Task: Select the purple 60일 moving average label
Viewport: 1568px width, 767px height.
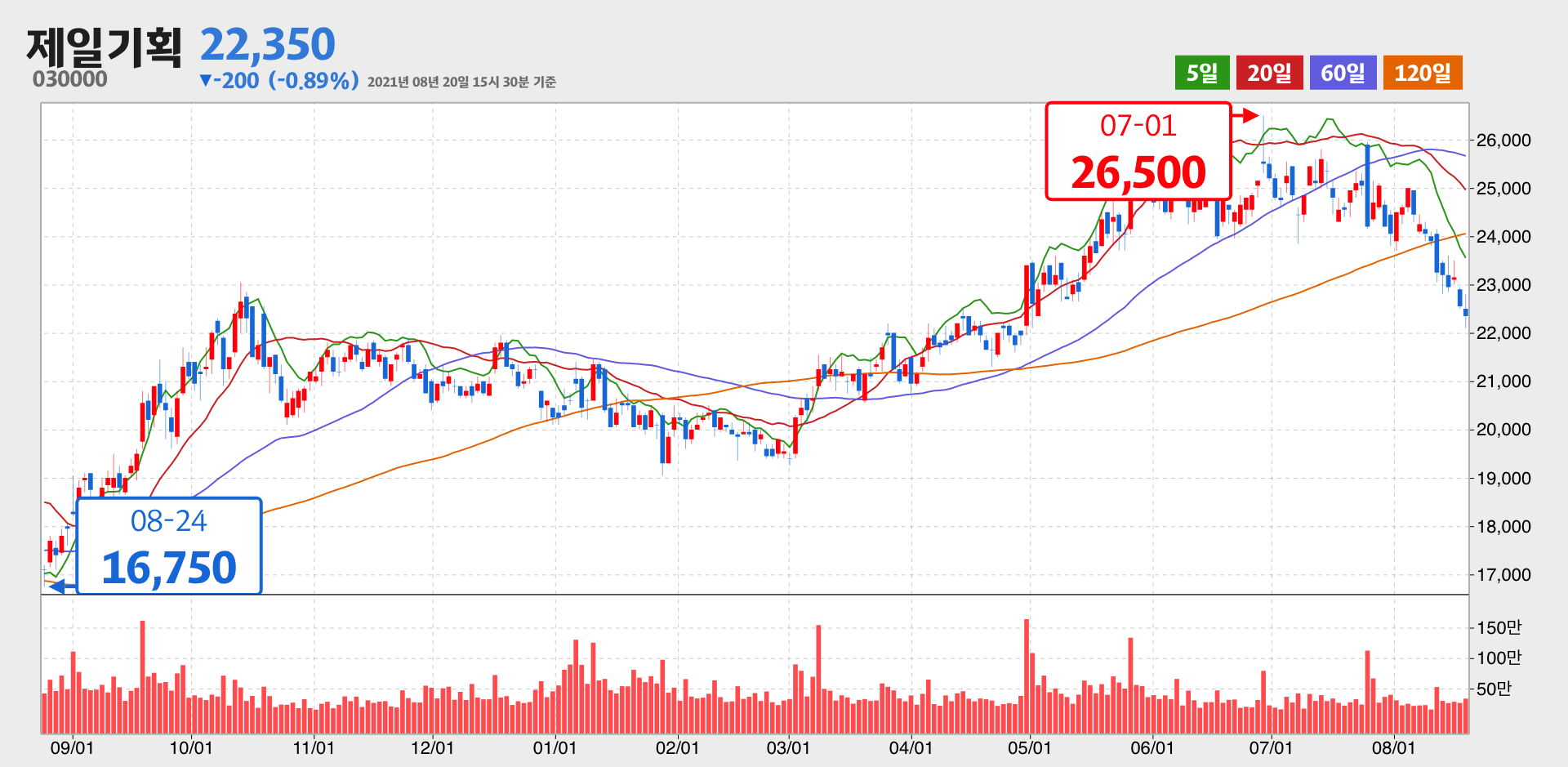Action: point(1343,73)
